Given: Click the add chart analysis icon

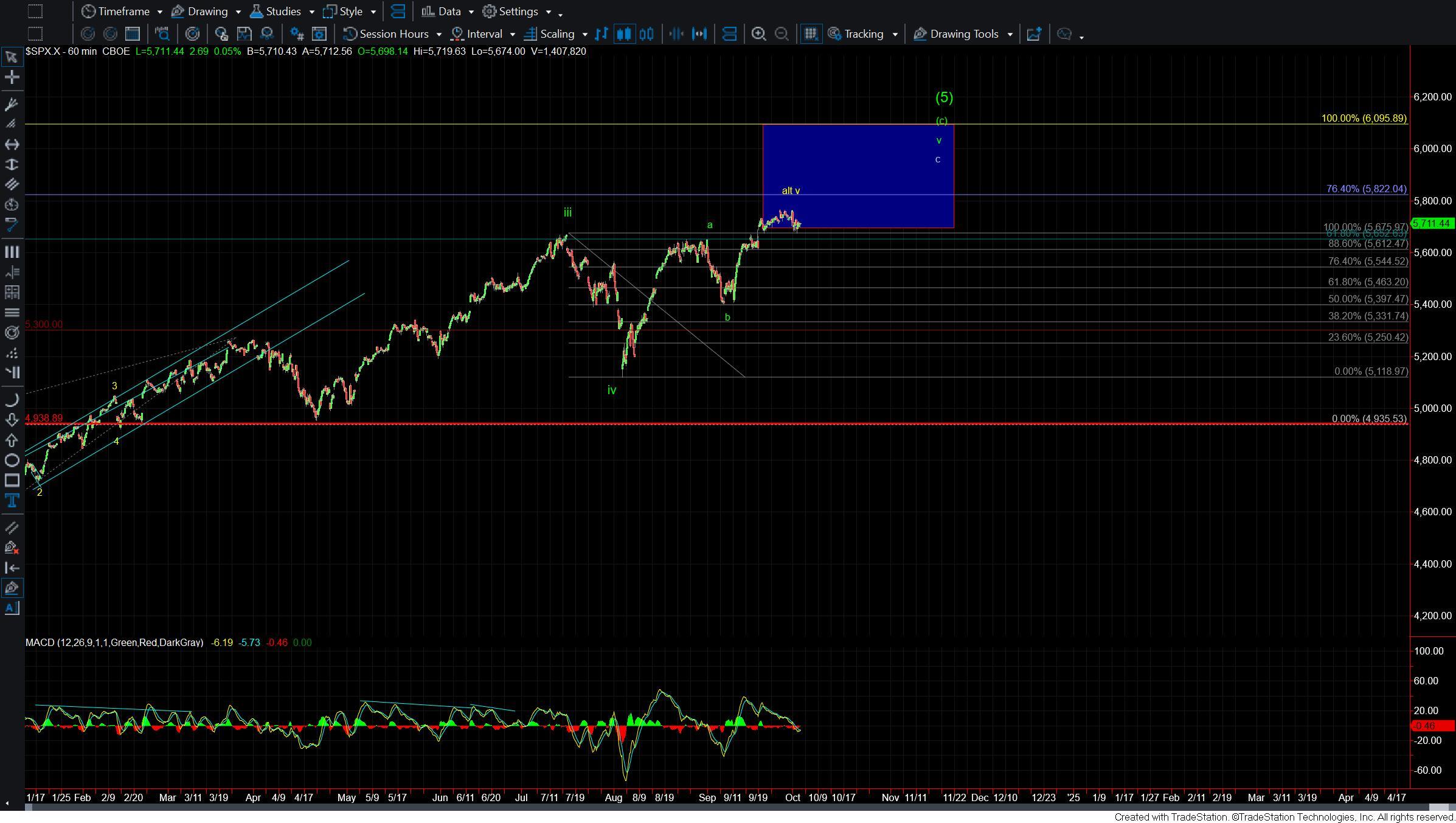Looking at the screenshot, I should point(1034,34).
